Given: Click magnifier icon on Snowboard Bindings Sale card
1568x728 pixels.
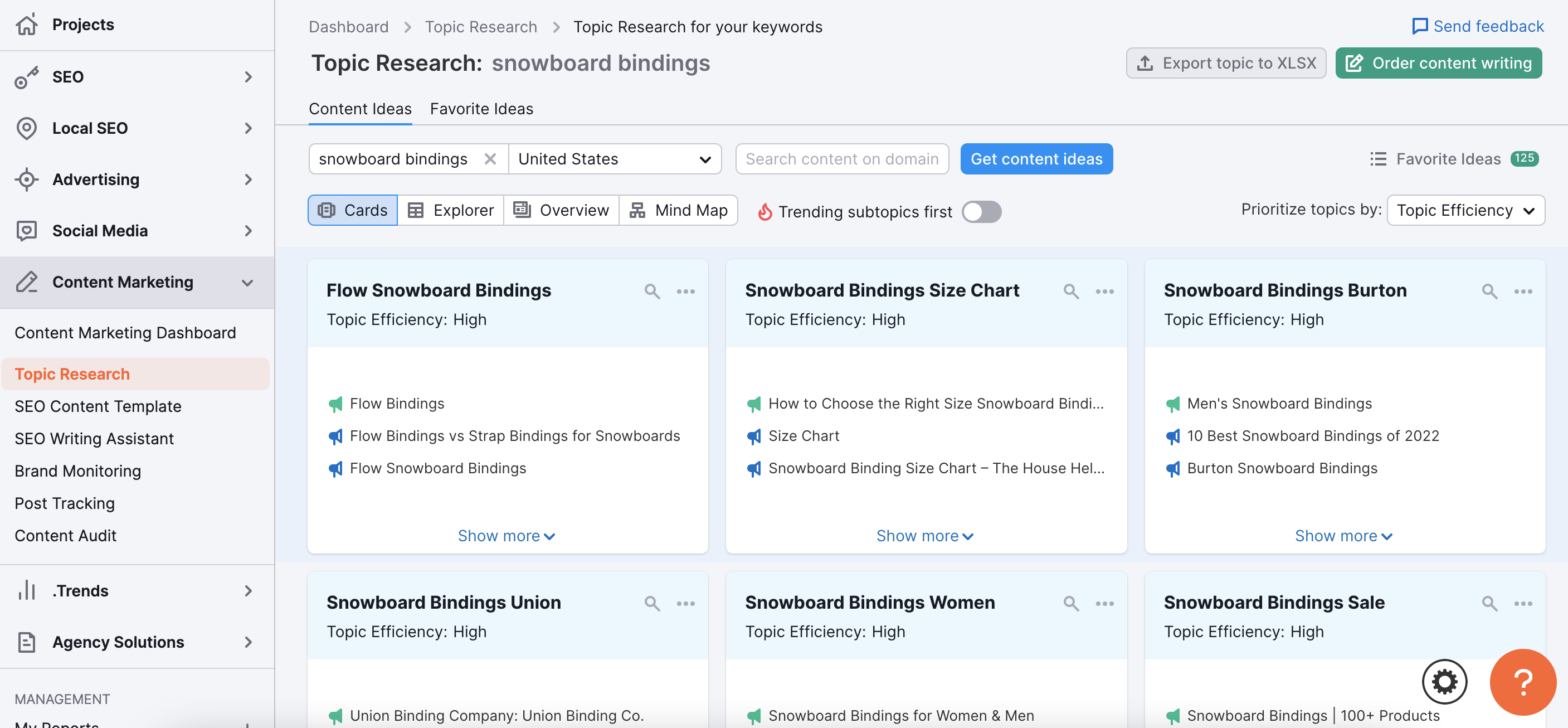Looking at the screenshot, I should (1489, 603).
